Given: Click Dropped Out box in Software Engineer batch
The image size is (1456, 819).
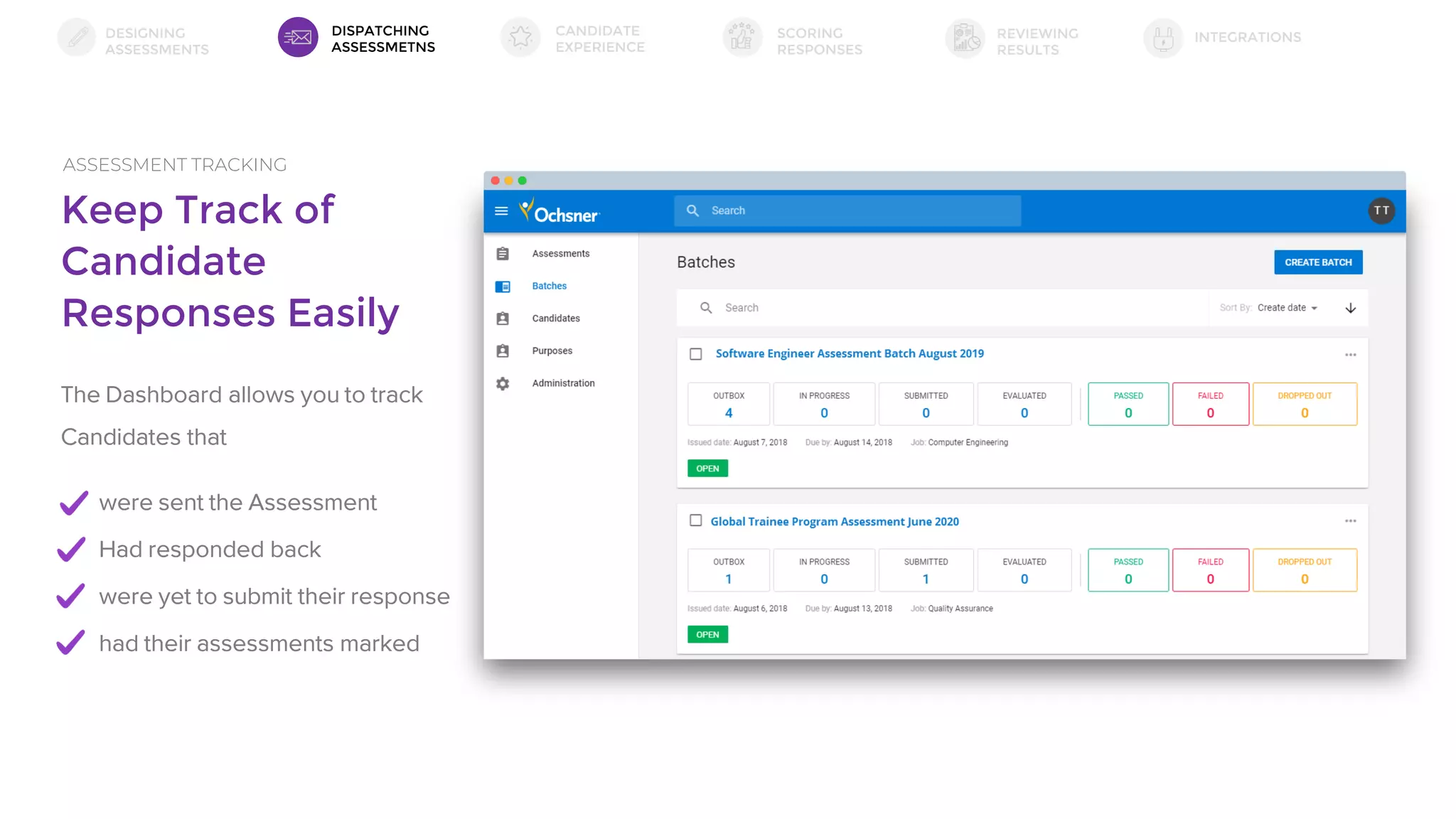Looking at the screenshot, I should pyautogui.click(x=1305, y=405).
